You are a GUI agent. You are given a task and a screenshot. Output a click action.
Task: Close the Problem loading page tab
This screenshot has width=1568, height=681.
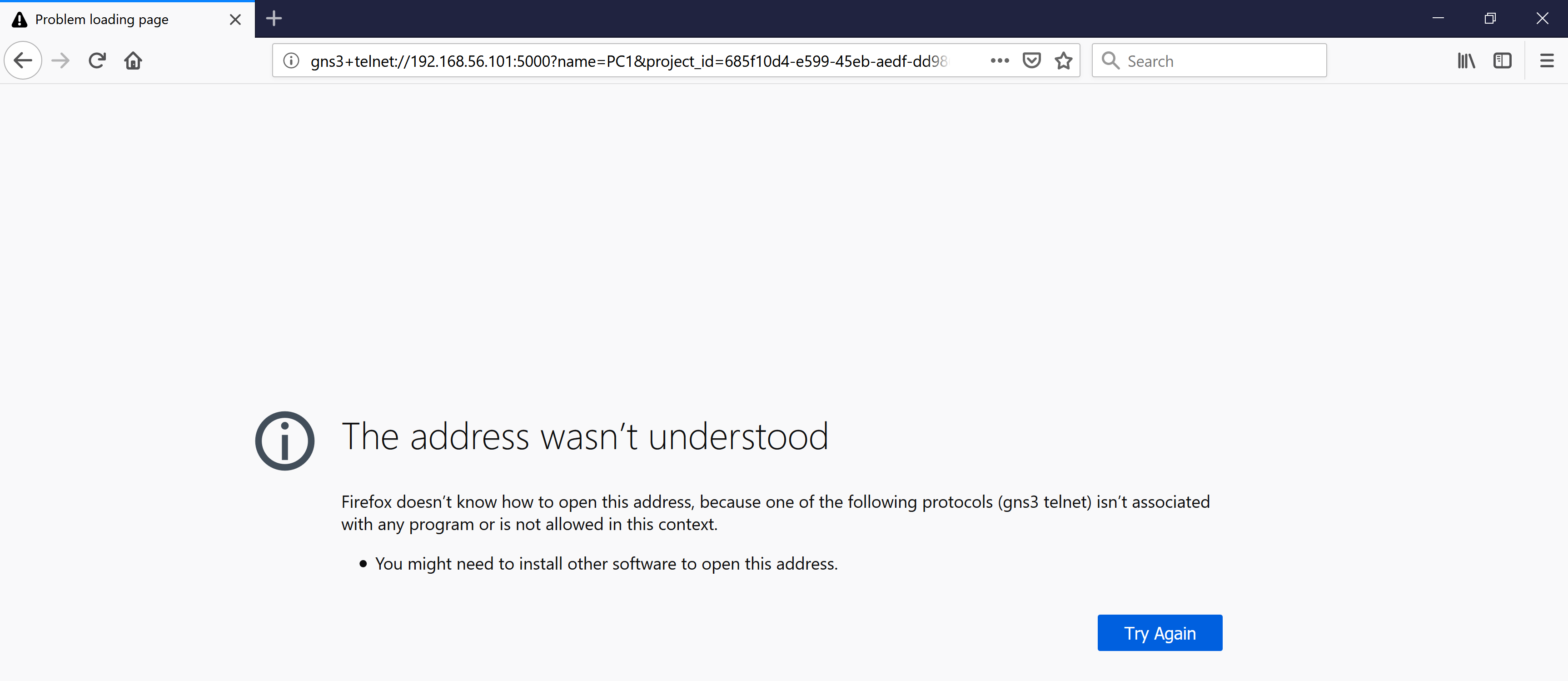235,19
